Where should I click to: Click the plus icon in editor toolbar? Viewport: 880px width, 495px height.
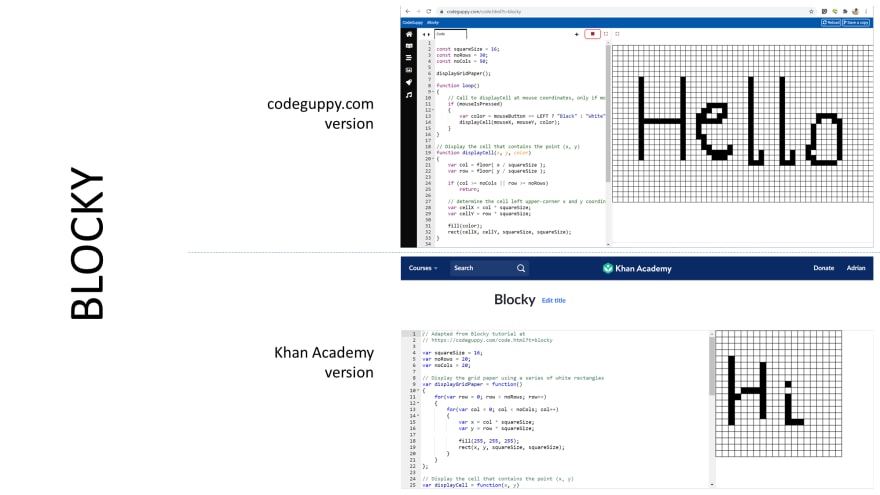click(x=576, y=34)
